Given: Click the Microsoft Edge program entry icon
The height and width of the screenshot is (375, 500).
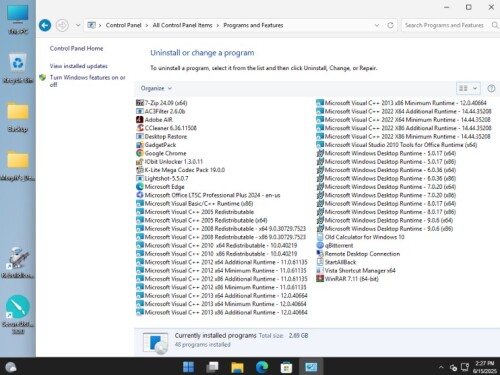Looking at the screenshot, I should tap(140, 186).
